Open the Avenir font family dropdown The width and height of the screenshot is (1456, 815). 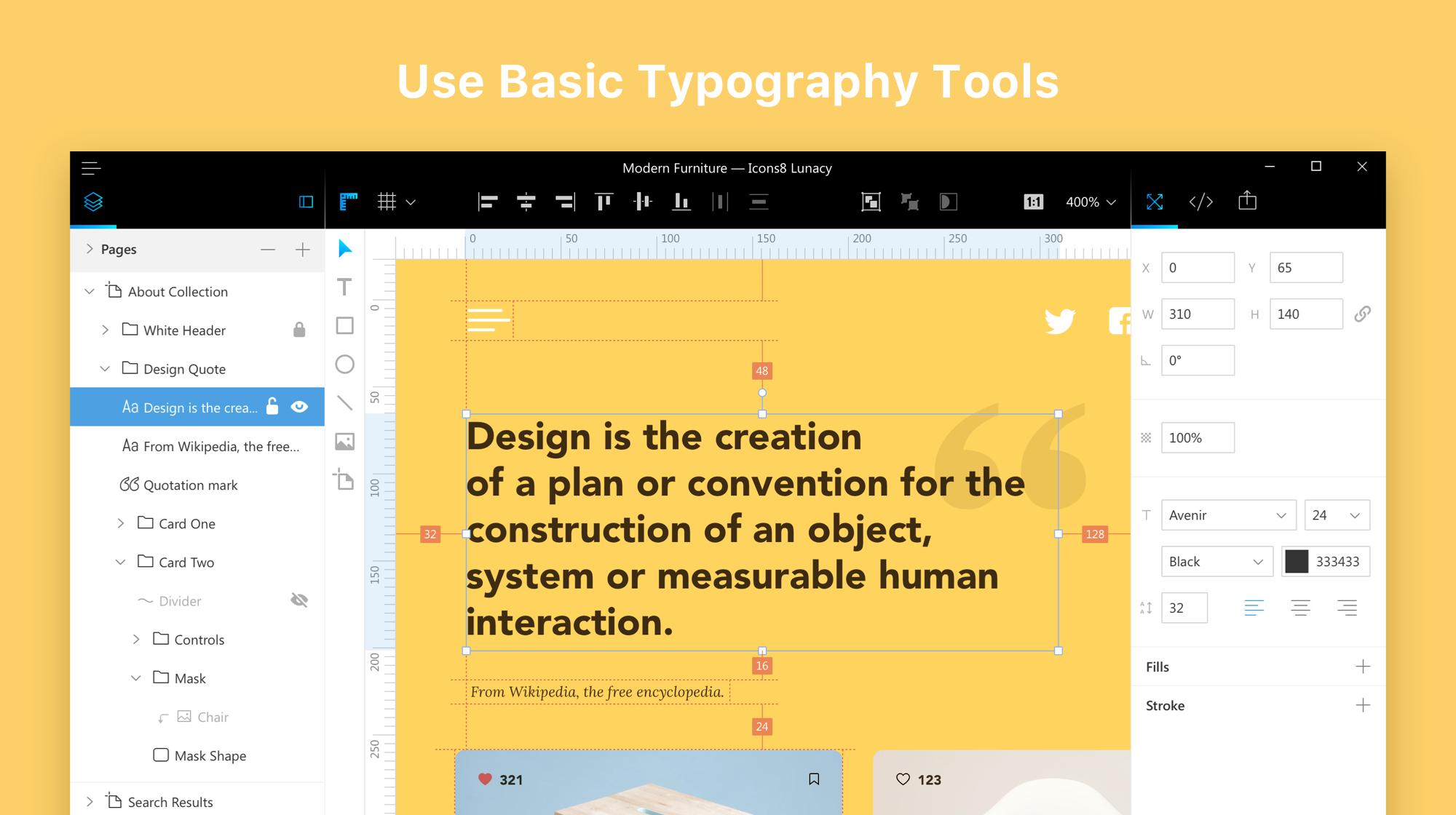tap(1228, 514)
